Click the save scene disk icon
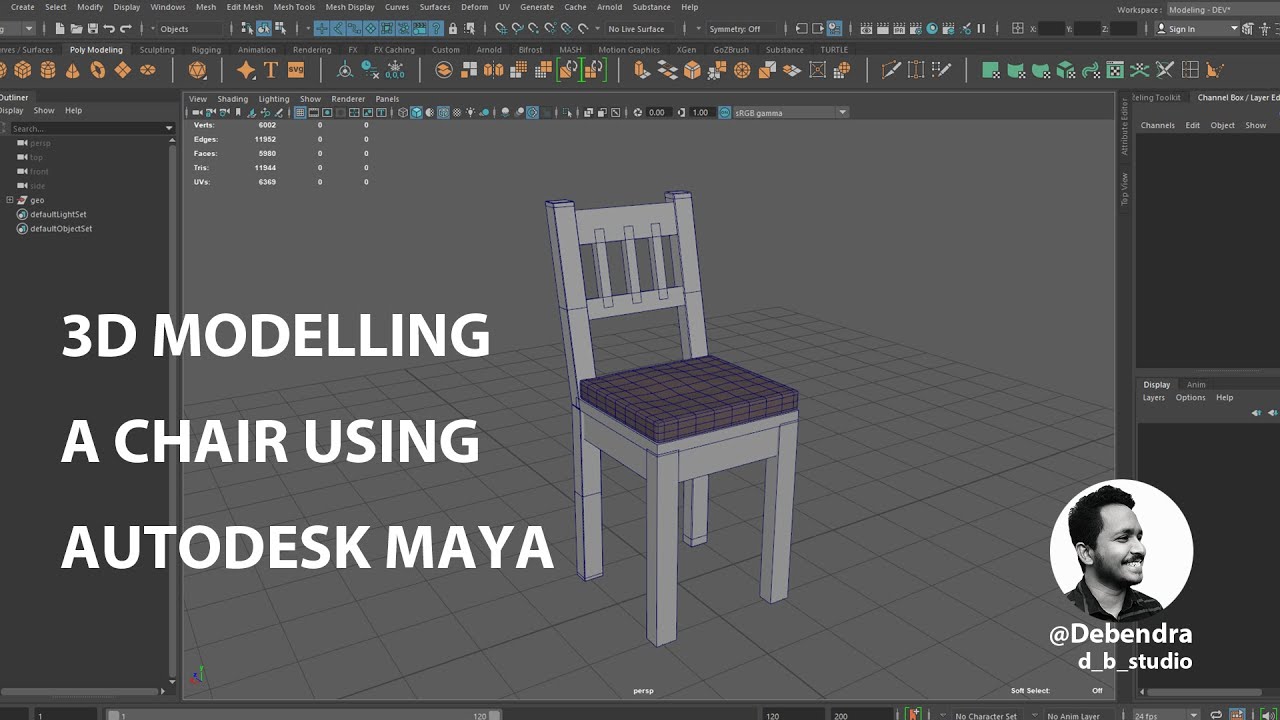Image resolution: width=1280 pixels, height=720 pixels. coord(93,29)
